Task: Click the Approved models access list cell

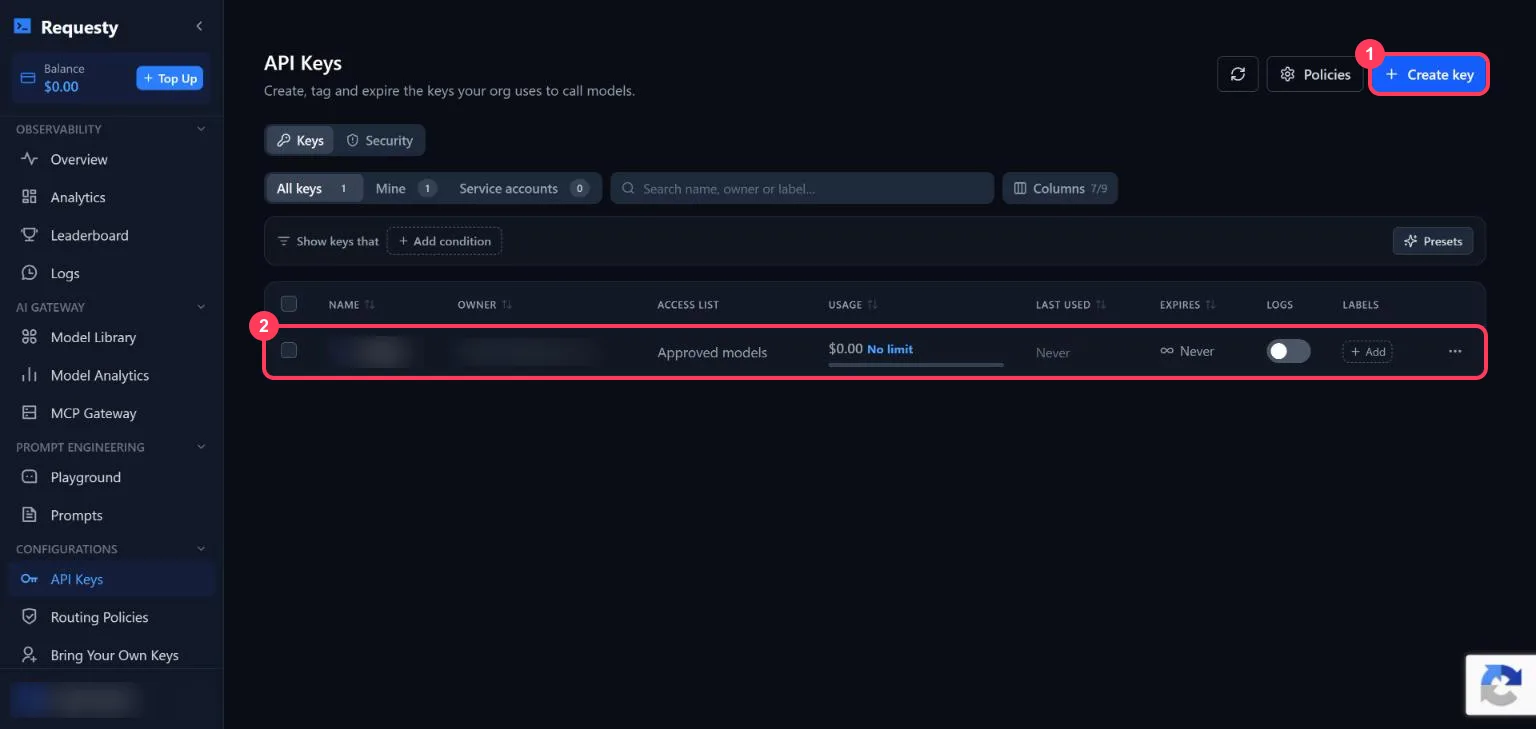Action: [712, 352]
